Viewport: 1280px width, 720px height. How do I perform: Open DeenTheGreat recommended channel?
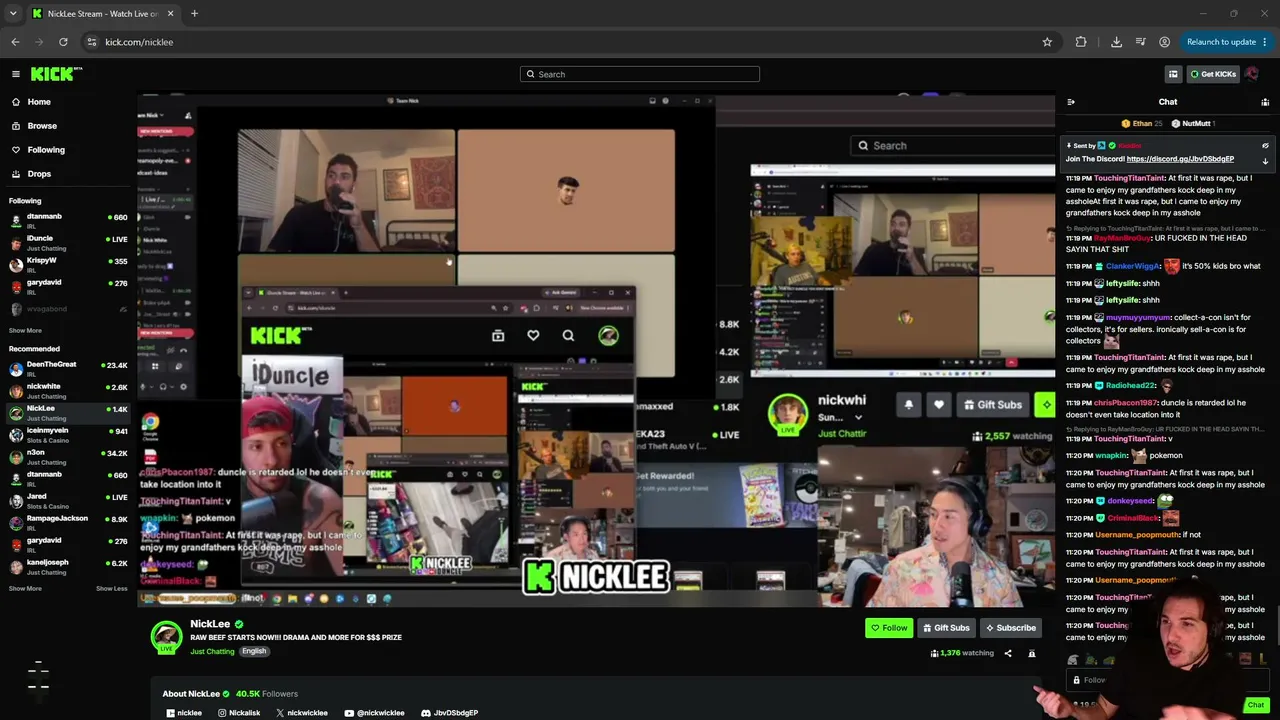coord(68,369)
